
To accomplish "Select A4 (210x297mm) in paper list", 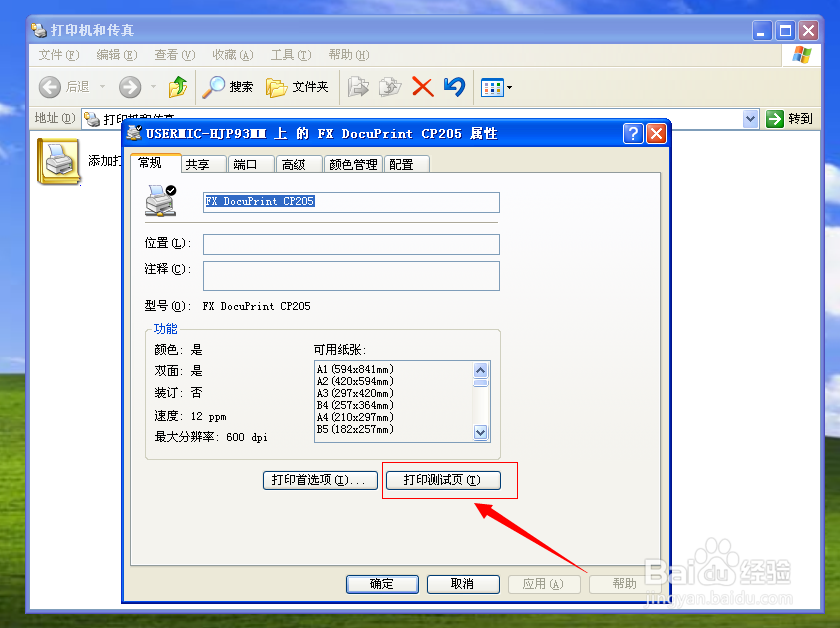I will click(x=355, y=417).
